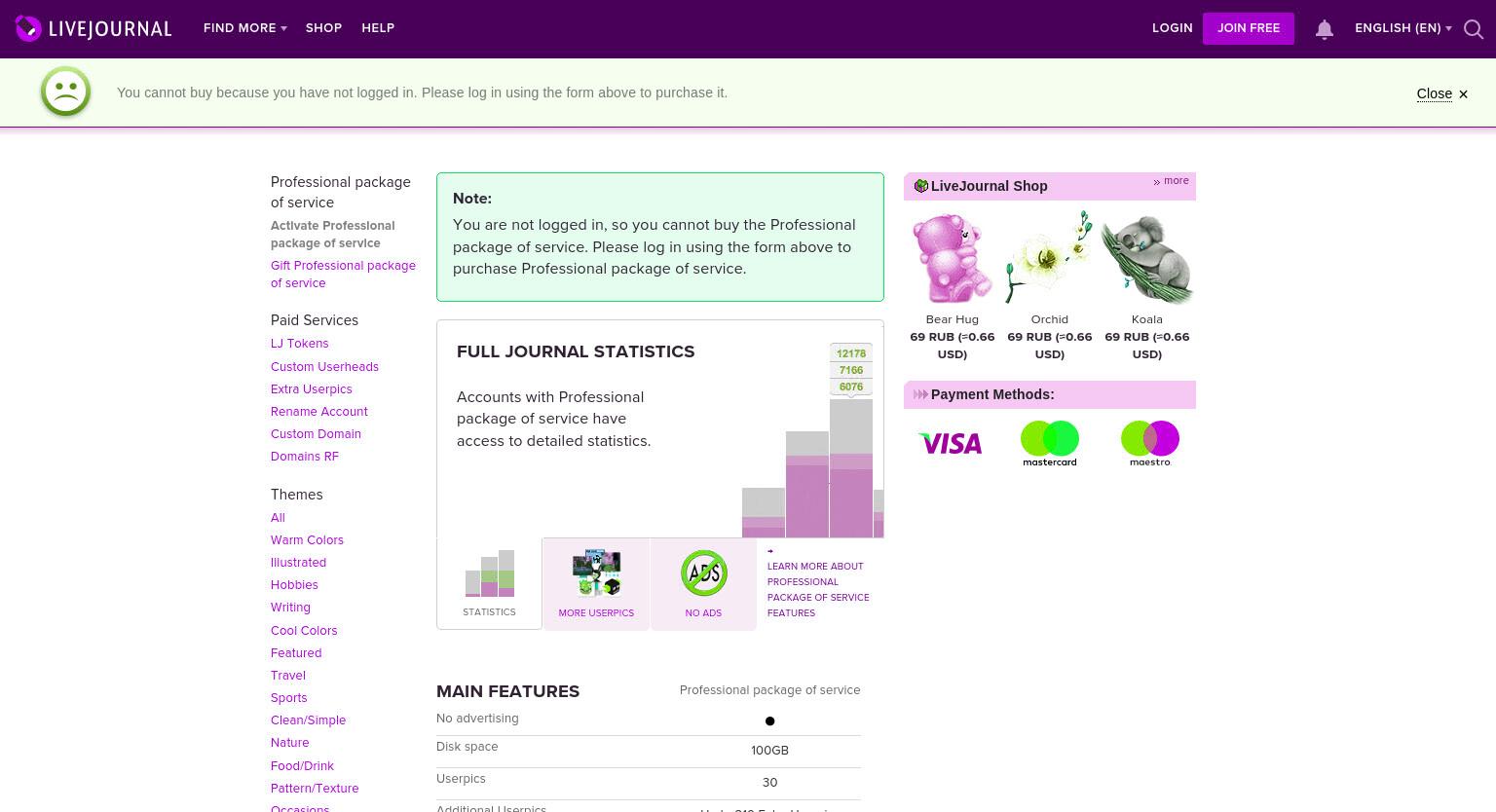Click the Maestro payment logo
This screenshot has height=812, width=1496.
pos(1150,443)
